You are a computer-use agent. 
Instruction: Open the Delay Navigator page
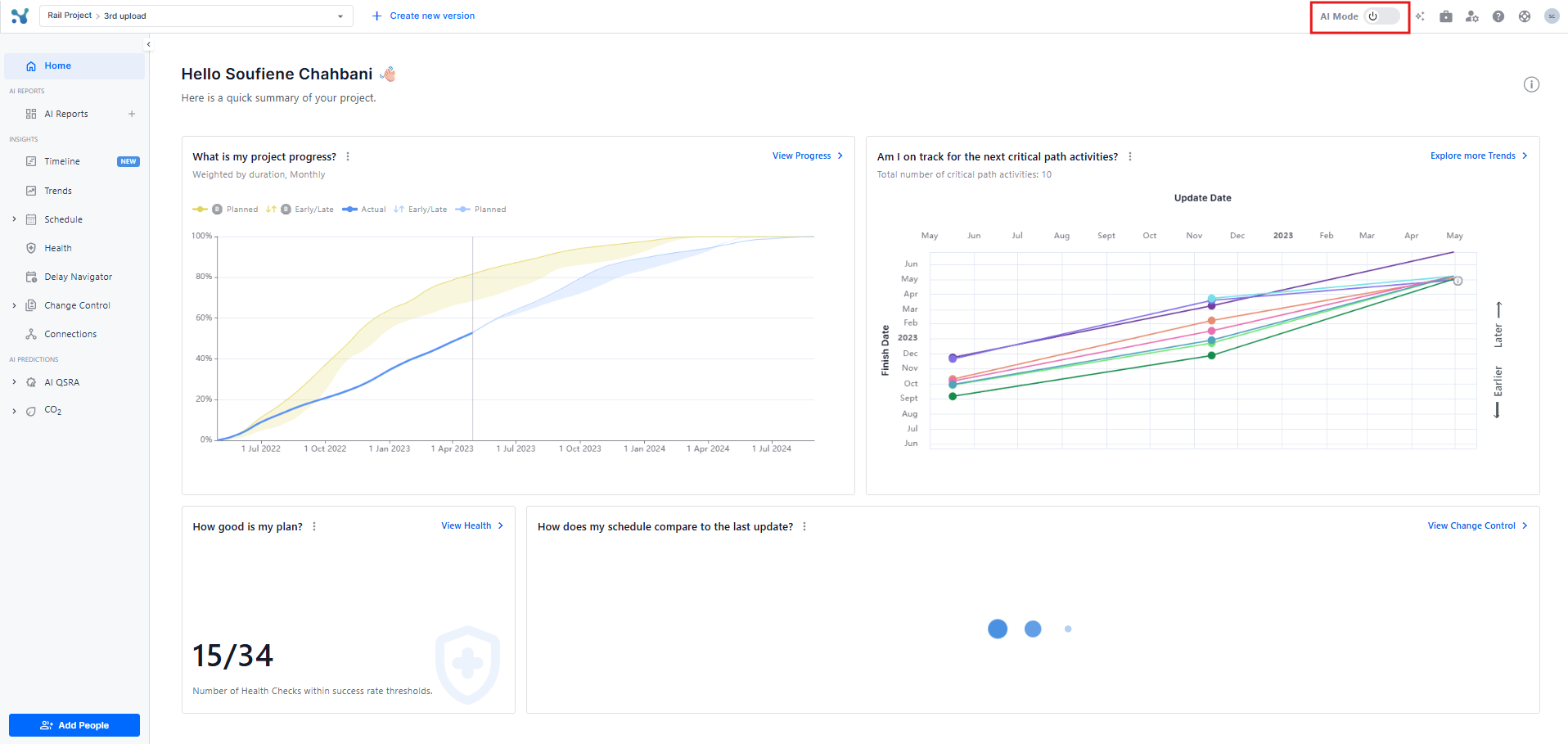point(78,277)
